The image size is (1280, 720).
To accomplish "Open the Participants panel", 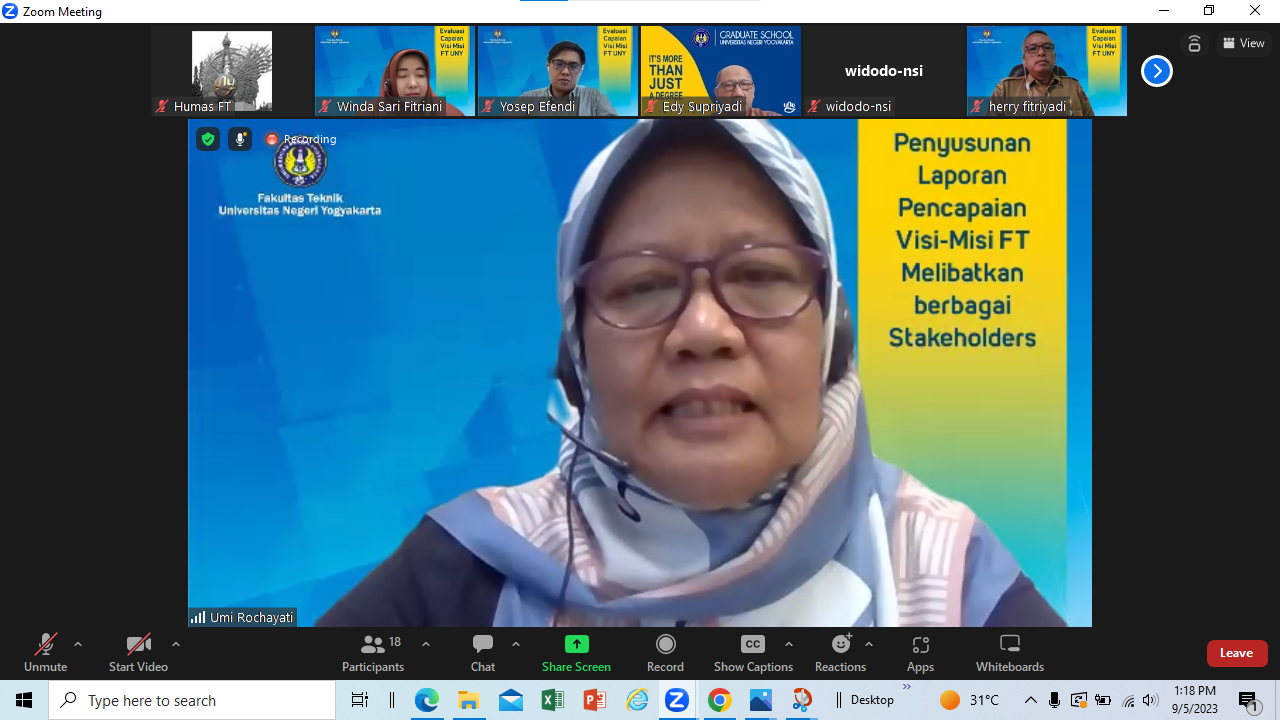I will (x=373, y=652).
